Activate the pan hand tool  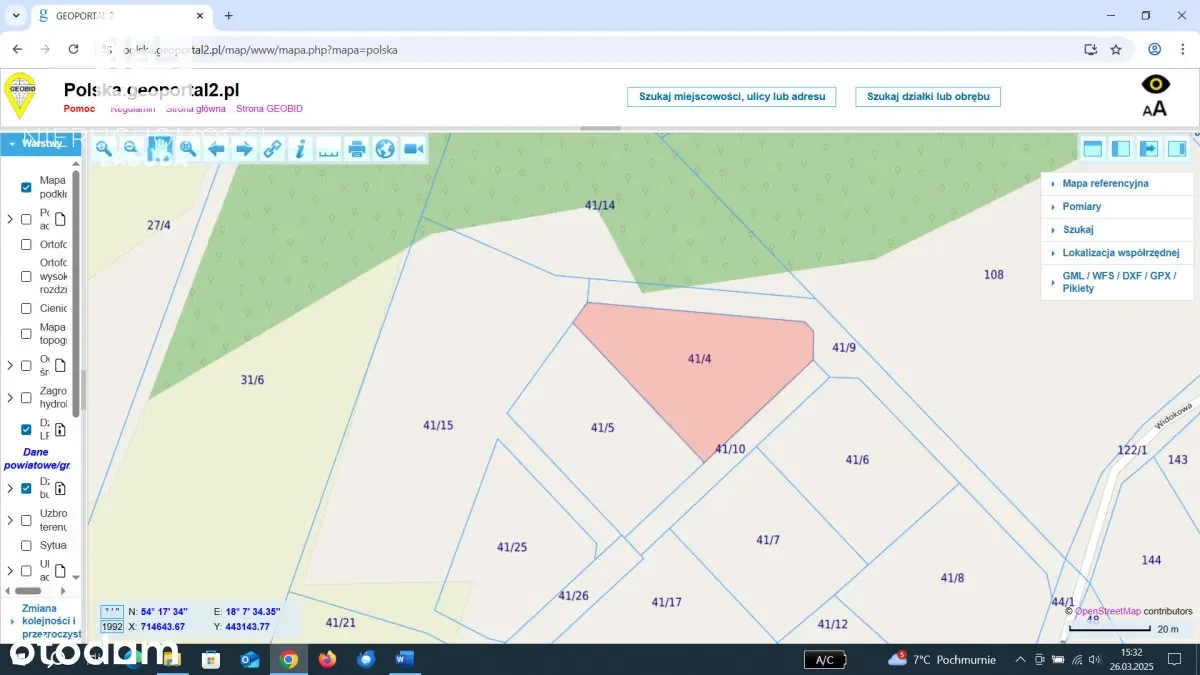[160, 149]
